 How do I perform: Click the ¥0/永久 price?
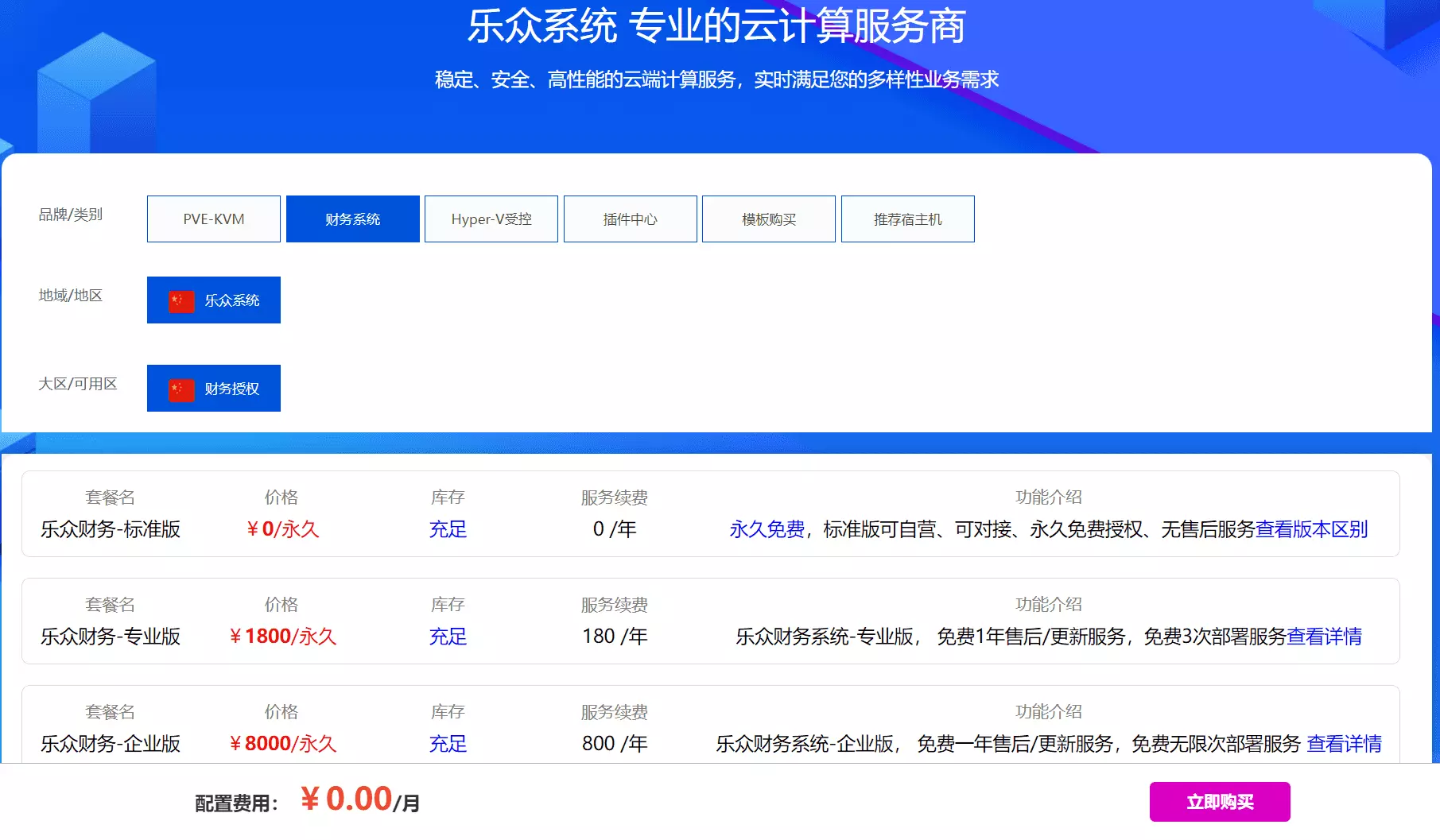pos(281,529)
